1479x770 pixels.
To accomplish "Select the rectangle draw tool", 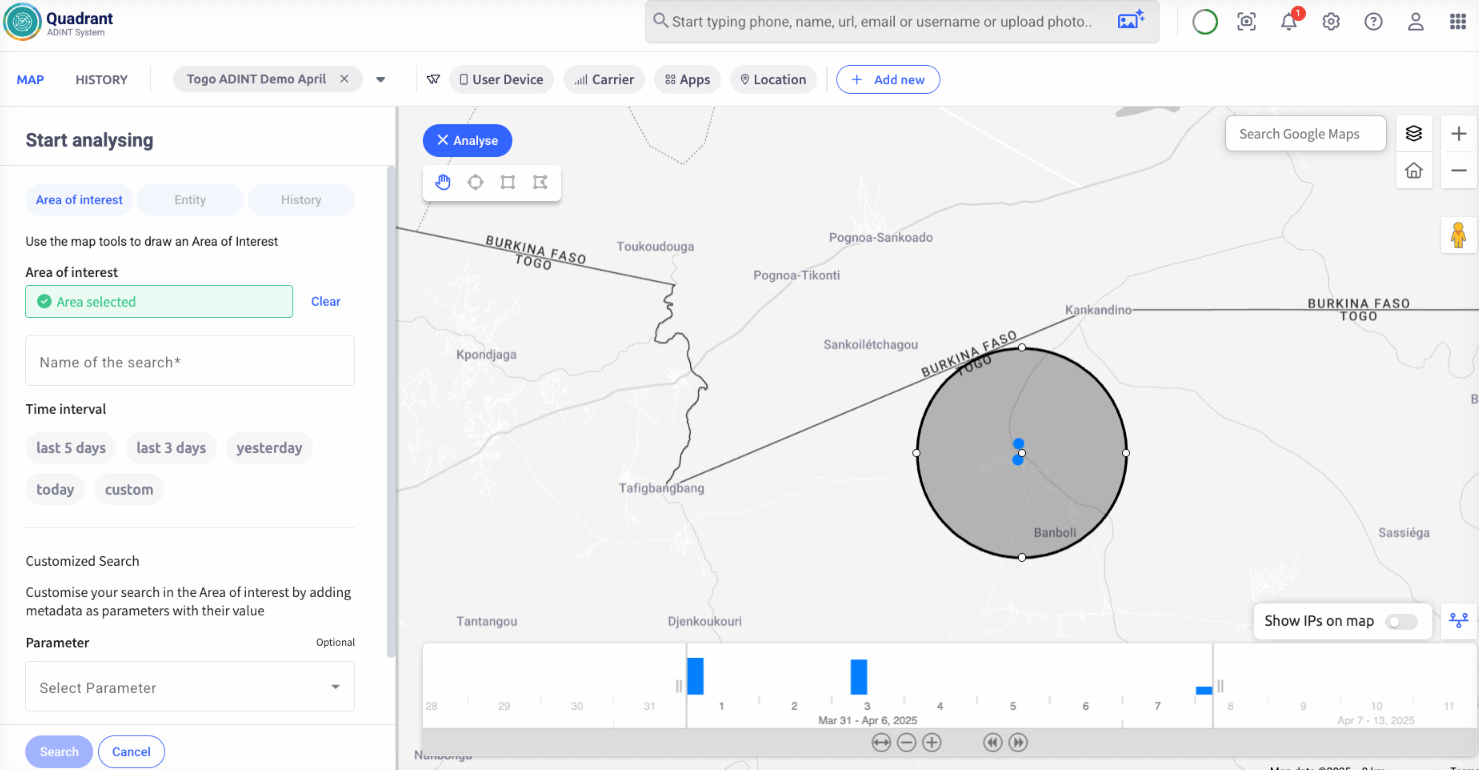I will click(x=508, y=182).
